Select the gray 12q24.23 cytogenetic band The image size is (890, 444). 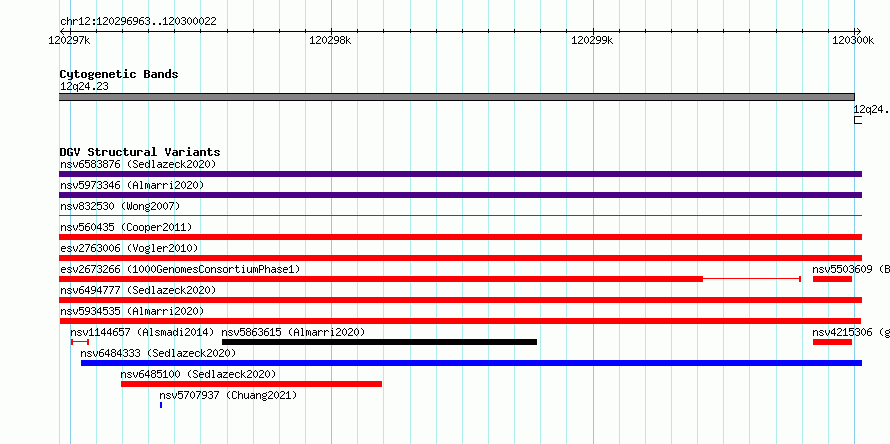tap(457, 97)
